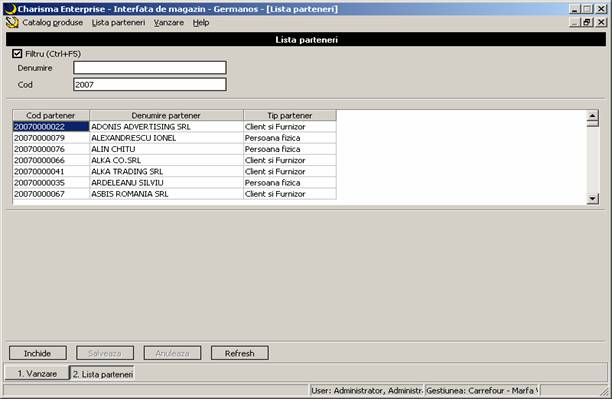Click the Gestiunea: Carrefour status bar entry
612x399 pixels.
tap(482, 390)
